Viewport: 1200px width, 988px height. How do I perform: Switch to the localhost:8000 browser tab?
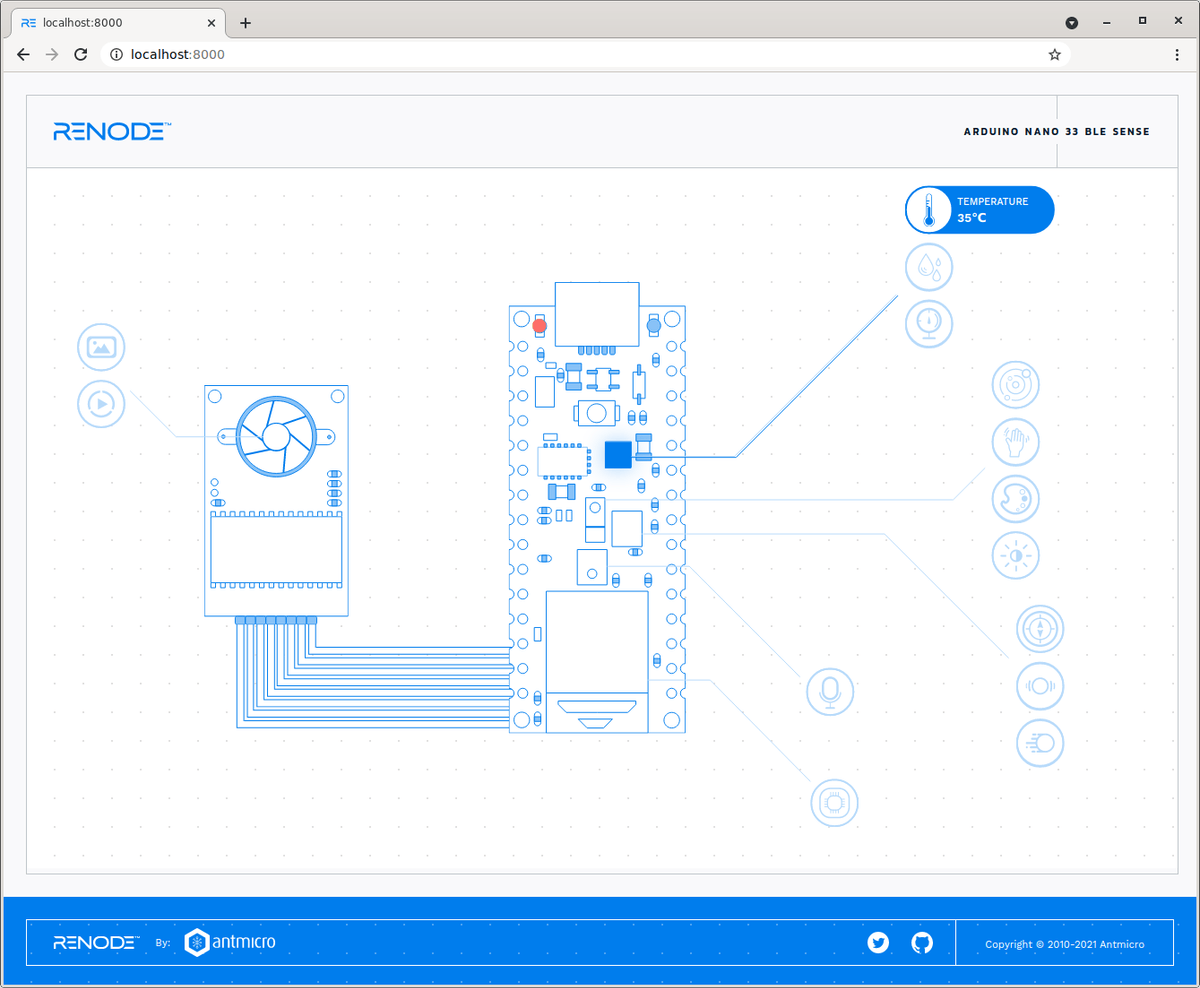pyautogui.click(x=110, y=22)
